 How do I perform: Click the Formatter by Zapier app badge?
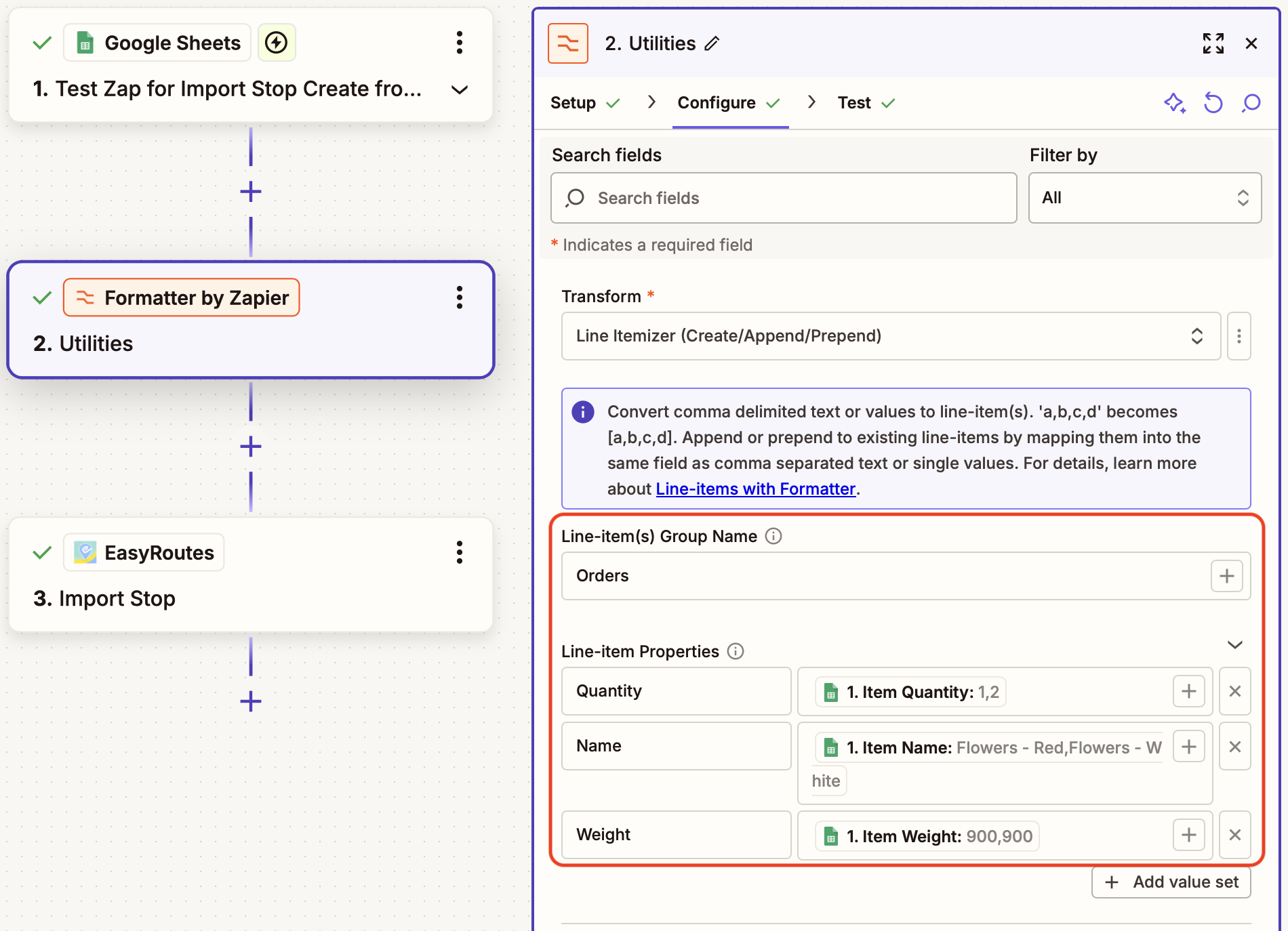182,297
